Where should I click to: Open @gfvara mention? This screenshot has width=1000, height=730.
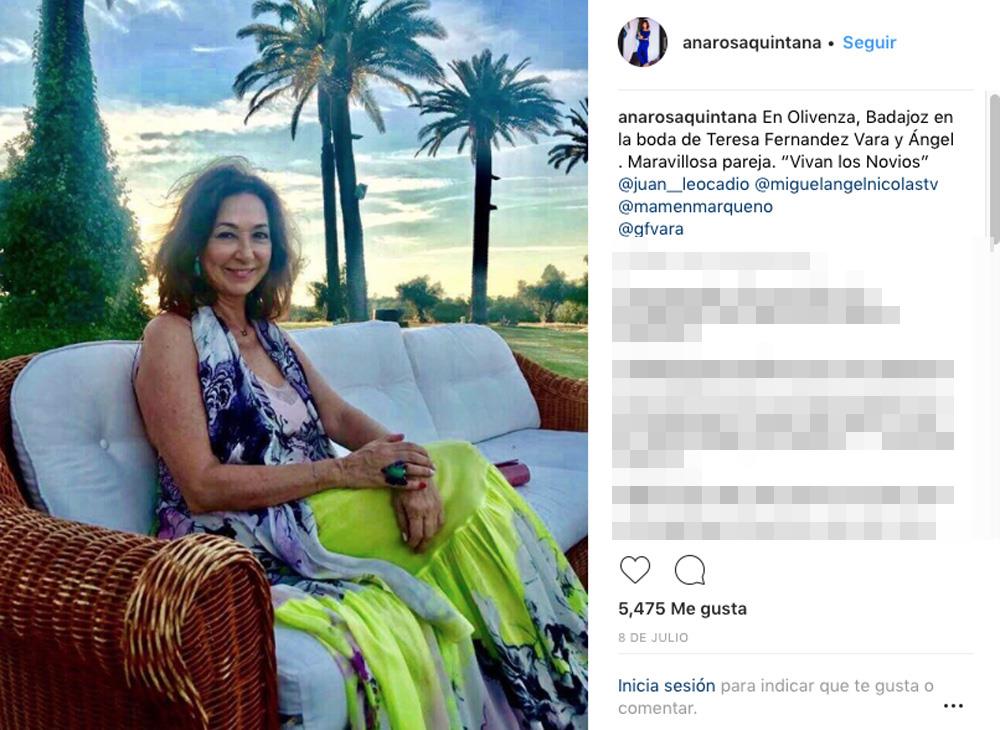point(651,229)
